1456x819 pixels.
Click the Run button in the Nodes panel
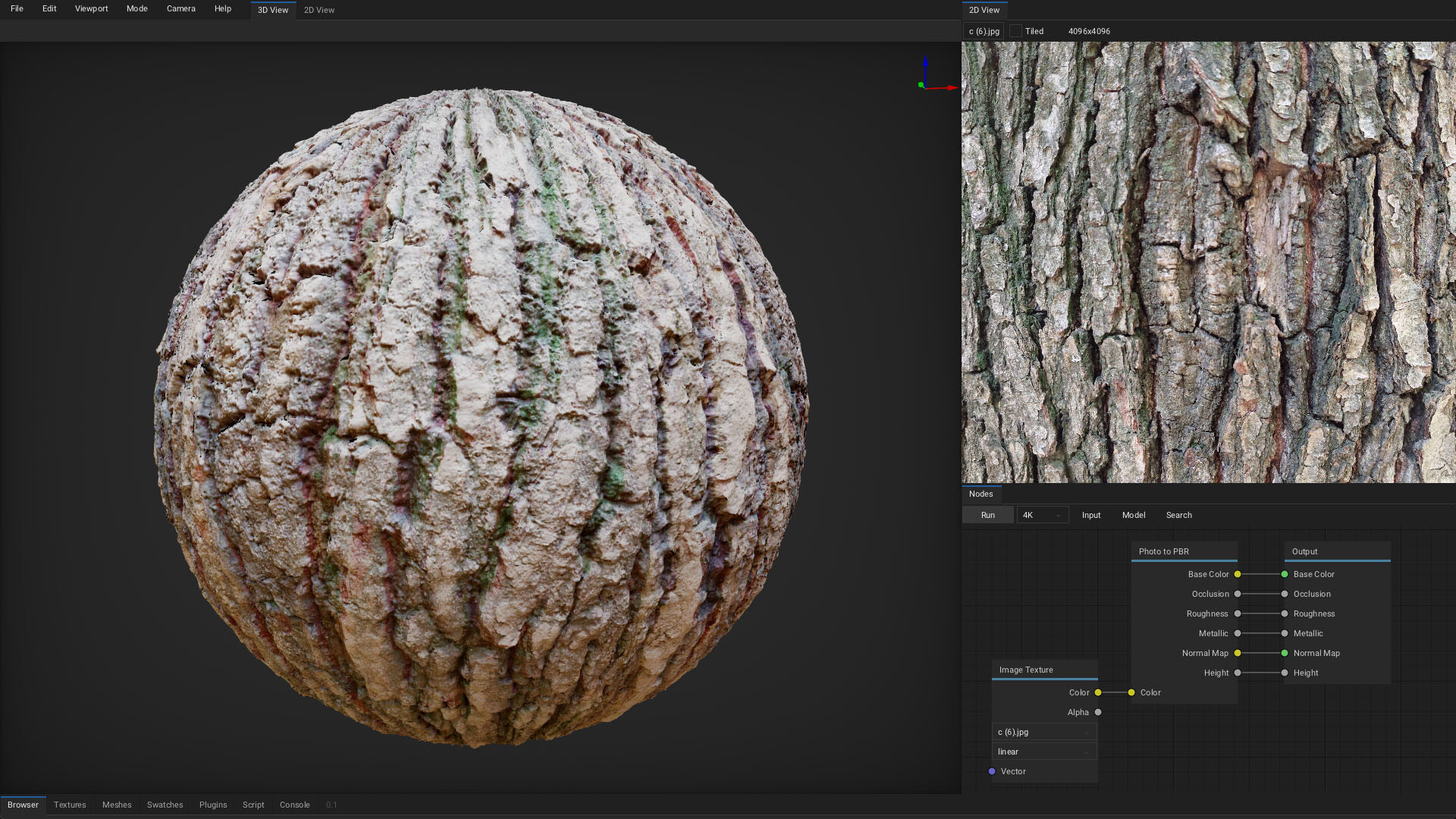(x=987, y=515)
